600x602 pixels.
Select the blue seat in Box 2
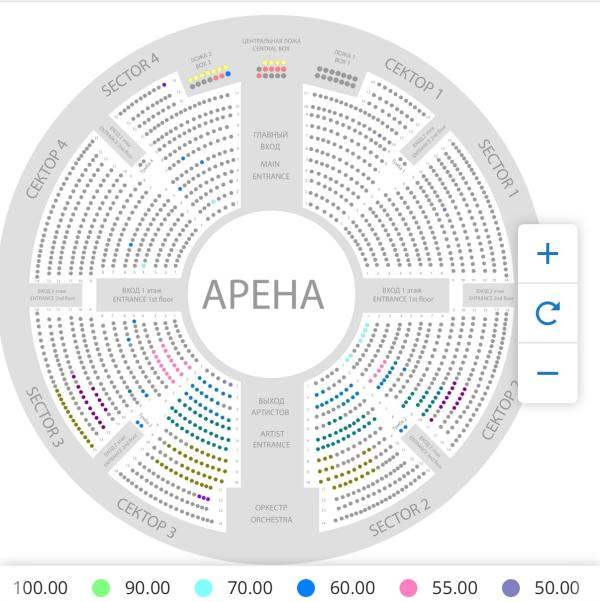(x=229, y=74)
